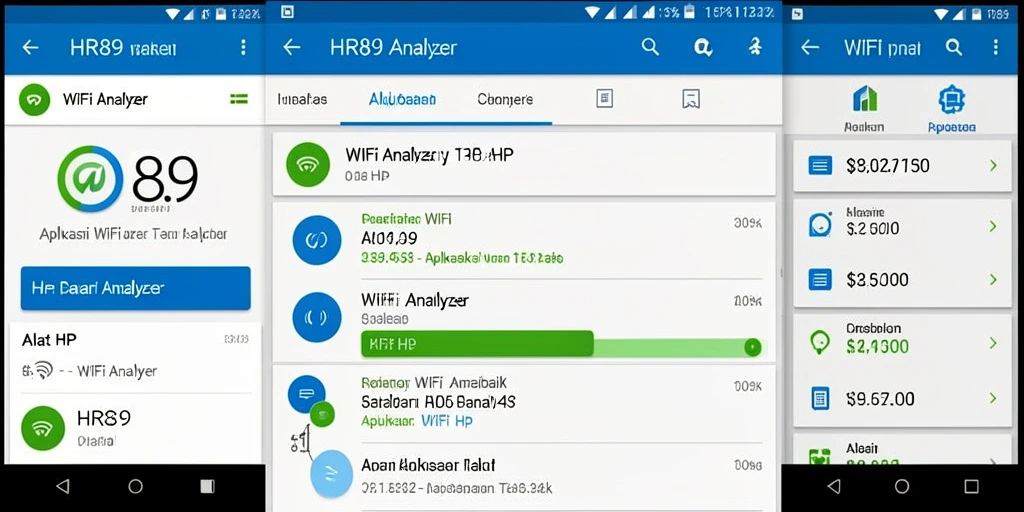This screenshot has height=512, width=1024.
Task: Go back from the WiFi right screen
Action: 810,47
